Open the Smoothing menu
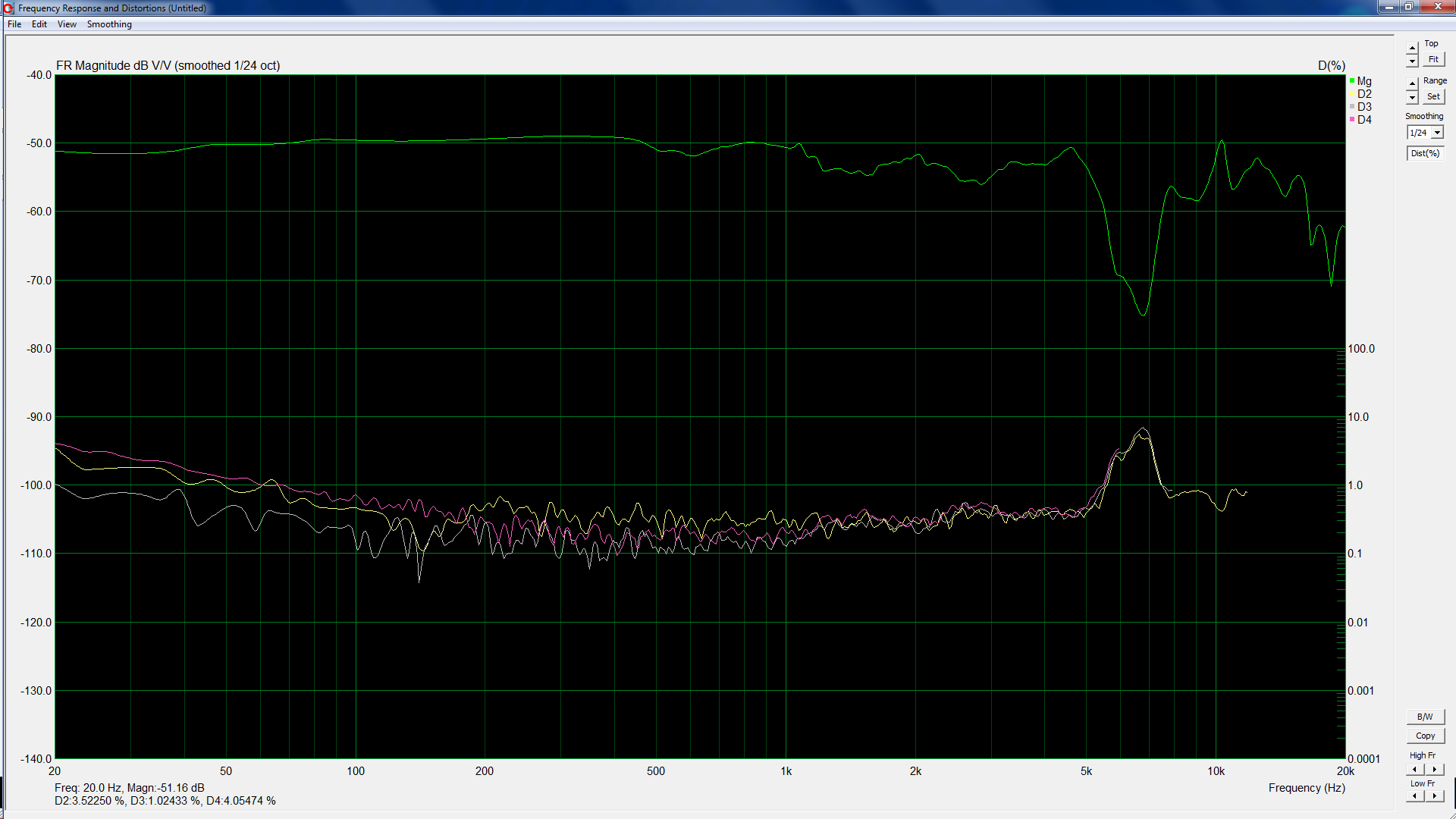The height and width of the screenshot is (819, 1456). (x=109, y=24)
